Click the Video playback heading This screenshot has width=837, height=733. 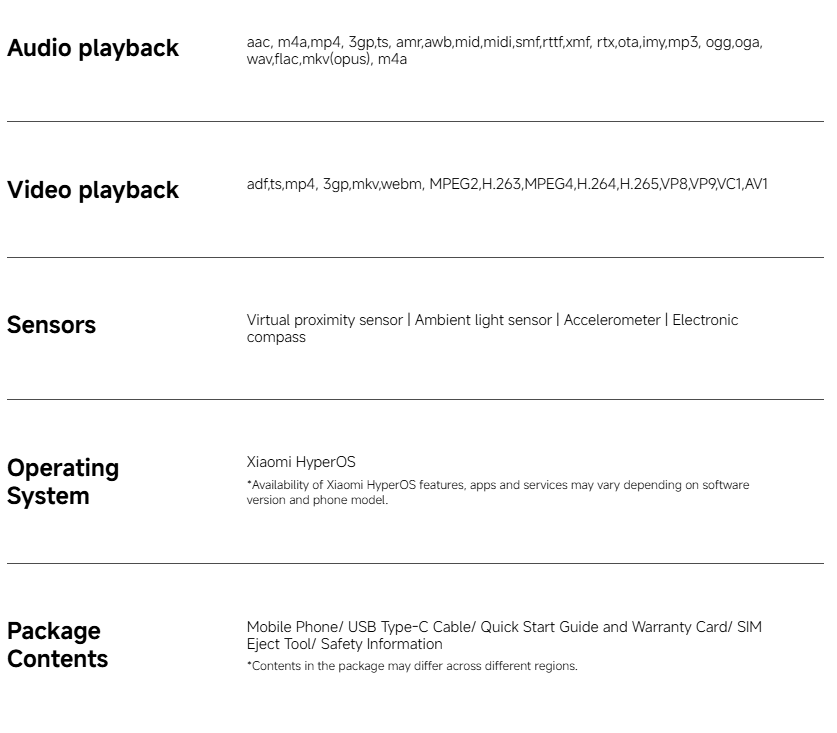tap(93, 190)
